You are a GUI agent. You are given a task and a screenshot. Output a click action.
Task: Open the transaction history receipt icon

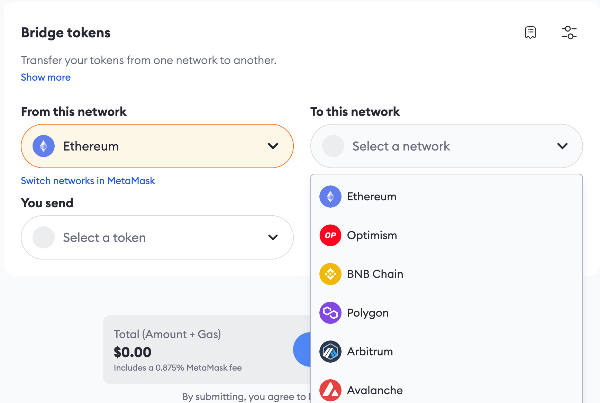pyautogui.click(x=531, y=33)
